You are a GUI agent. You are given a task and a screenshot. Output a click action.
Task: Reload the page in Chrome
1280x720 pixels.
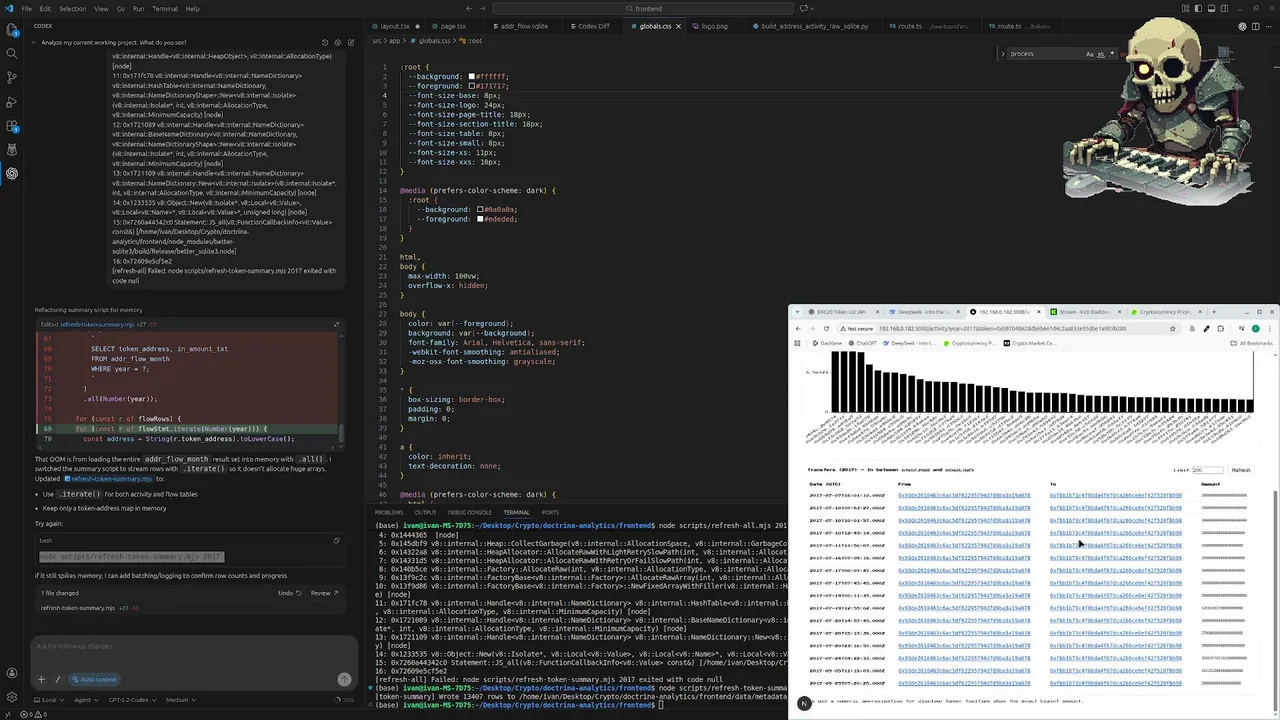[826, 328]
